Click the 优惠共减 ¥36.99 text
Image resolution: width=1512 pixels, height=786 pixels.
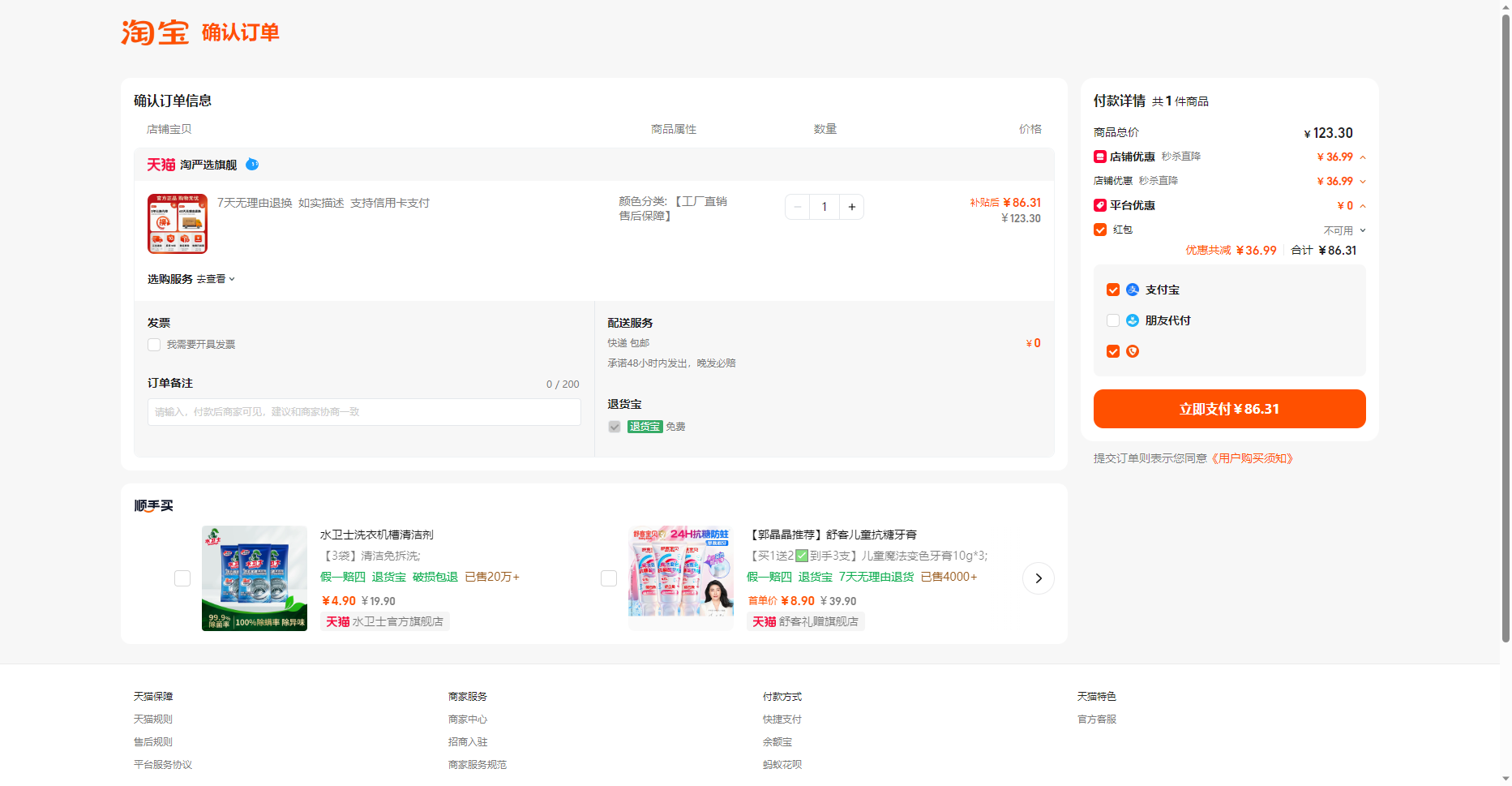1231,251
